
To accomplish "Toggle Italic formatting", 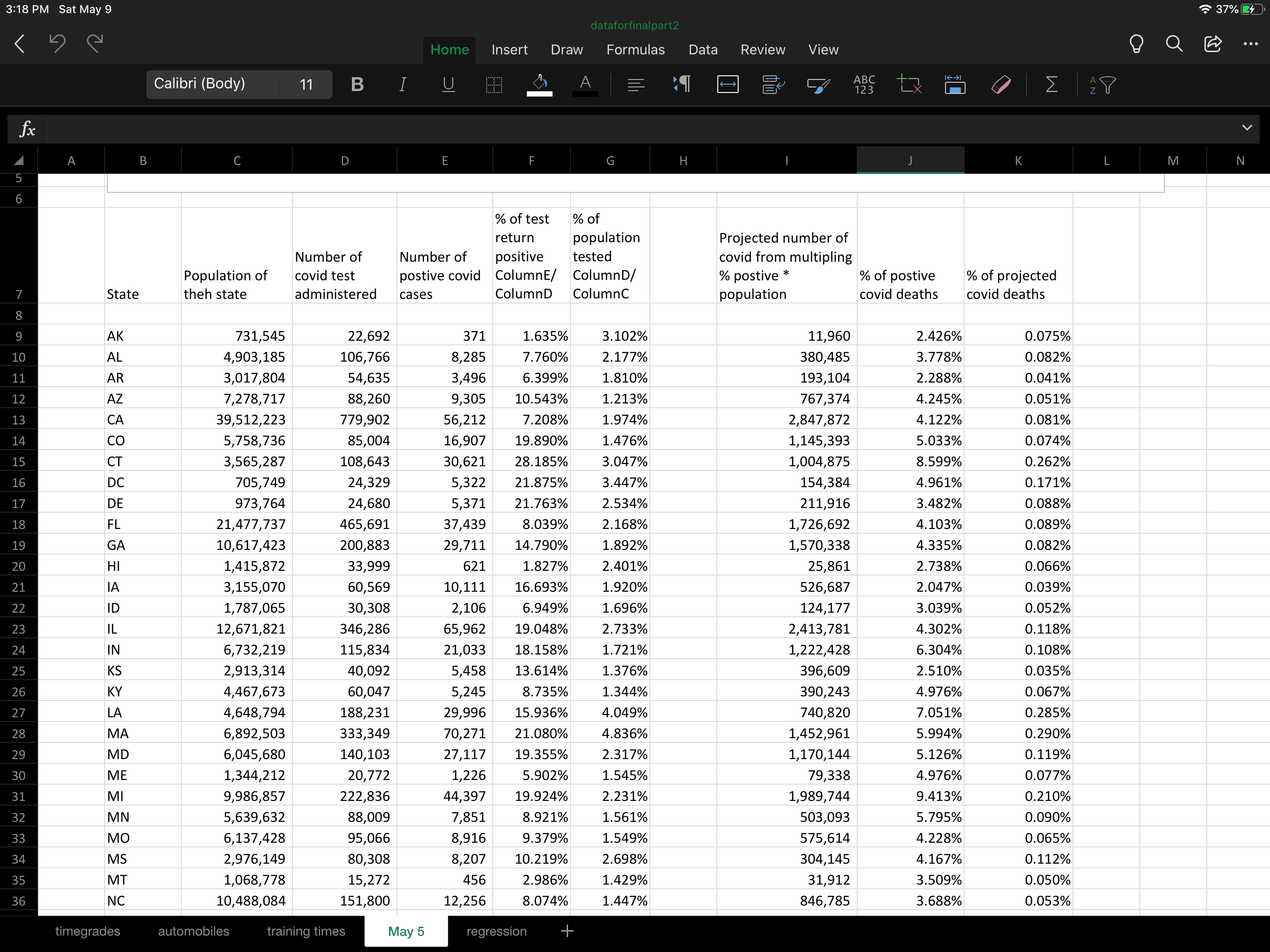I will point(403,85).
